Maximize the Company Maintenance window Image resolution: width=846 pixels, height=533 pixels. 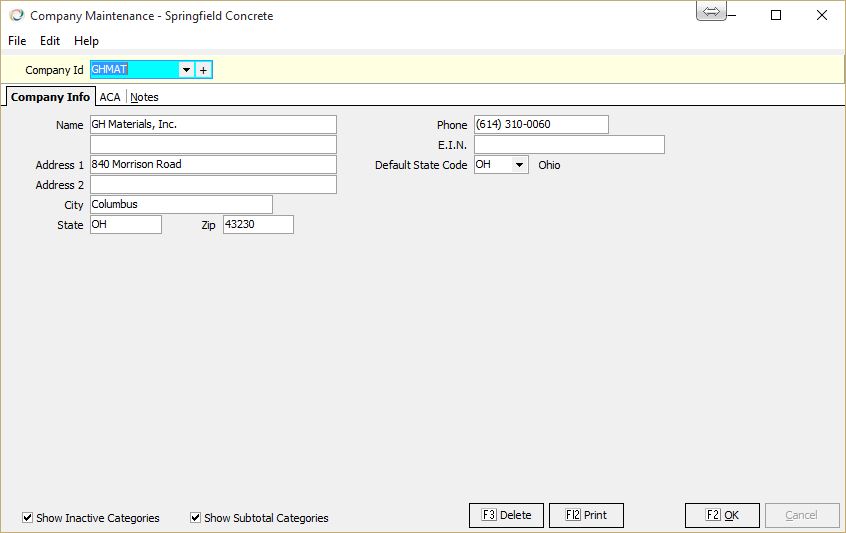point(776,15)
